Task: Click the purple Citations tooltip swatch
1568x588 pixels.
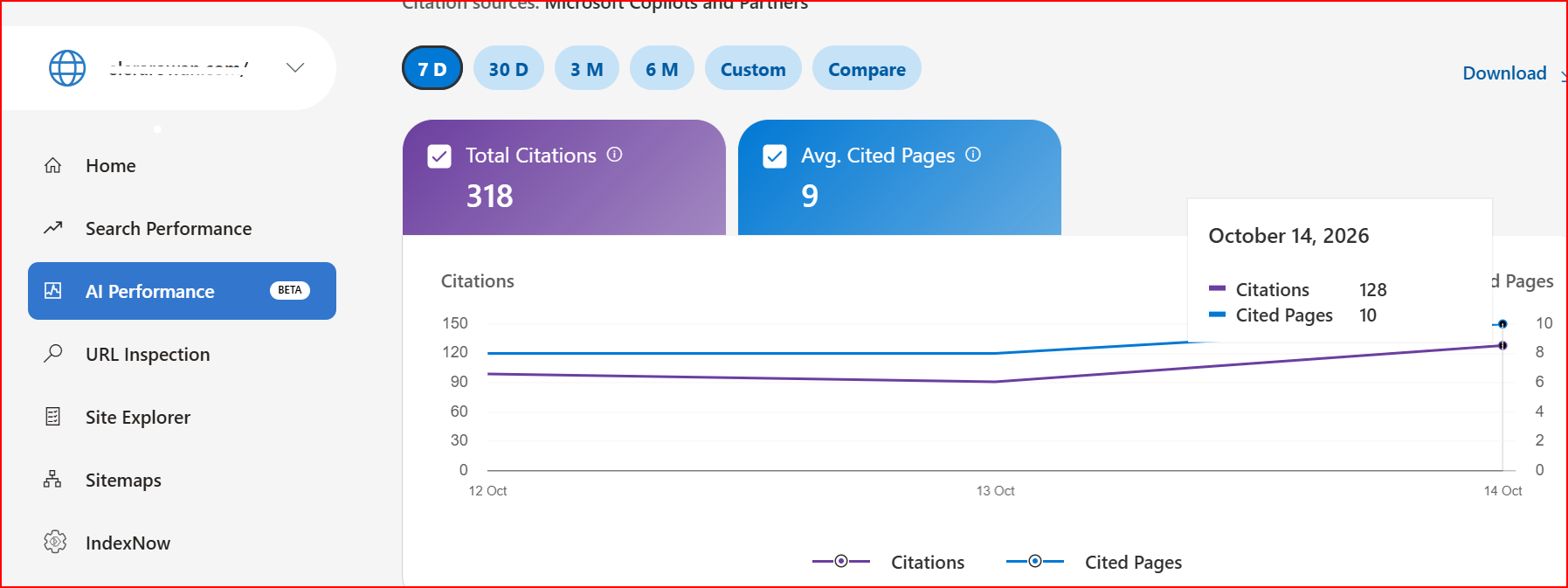Action: 1218,288
